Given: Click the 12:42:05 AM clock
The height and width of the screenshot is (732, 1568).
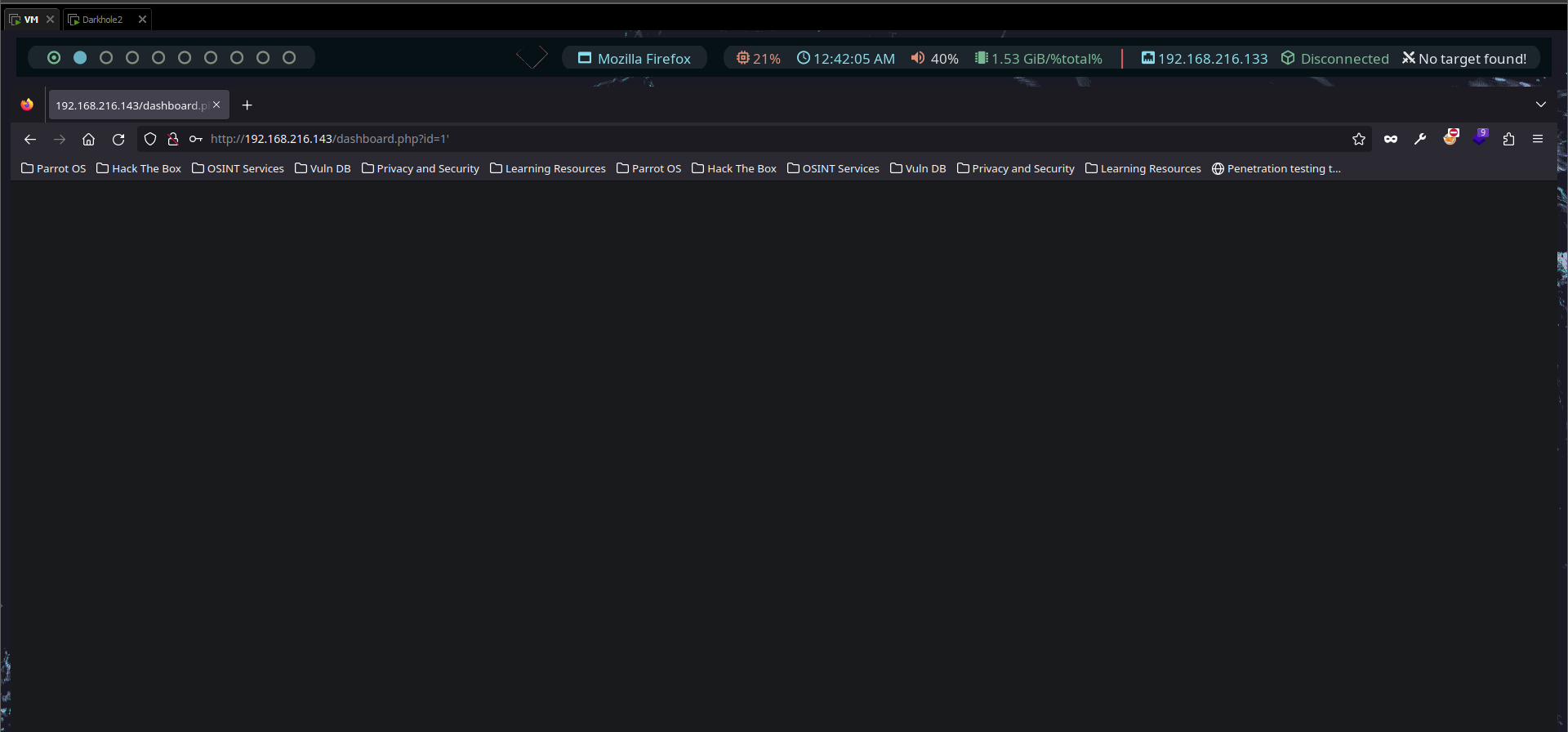Looking at the screenshot, I should click(846, 58).
